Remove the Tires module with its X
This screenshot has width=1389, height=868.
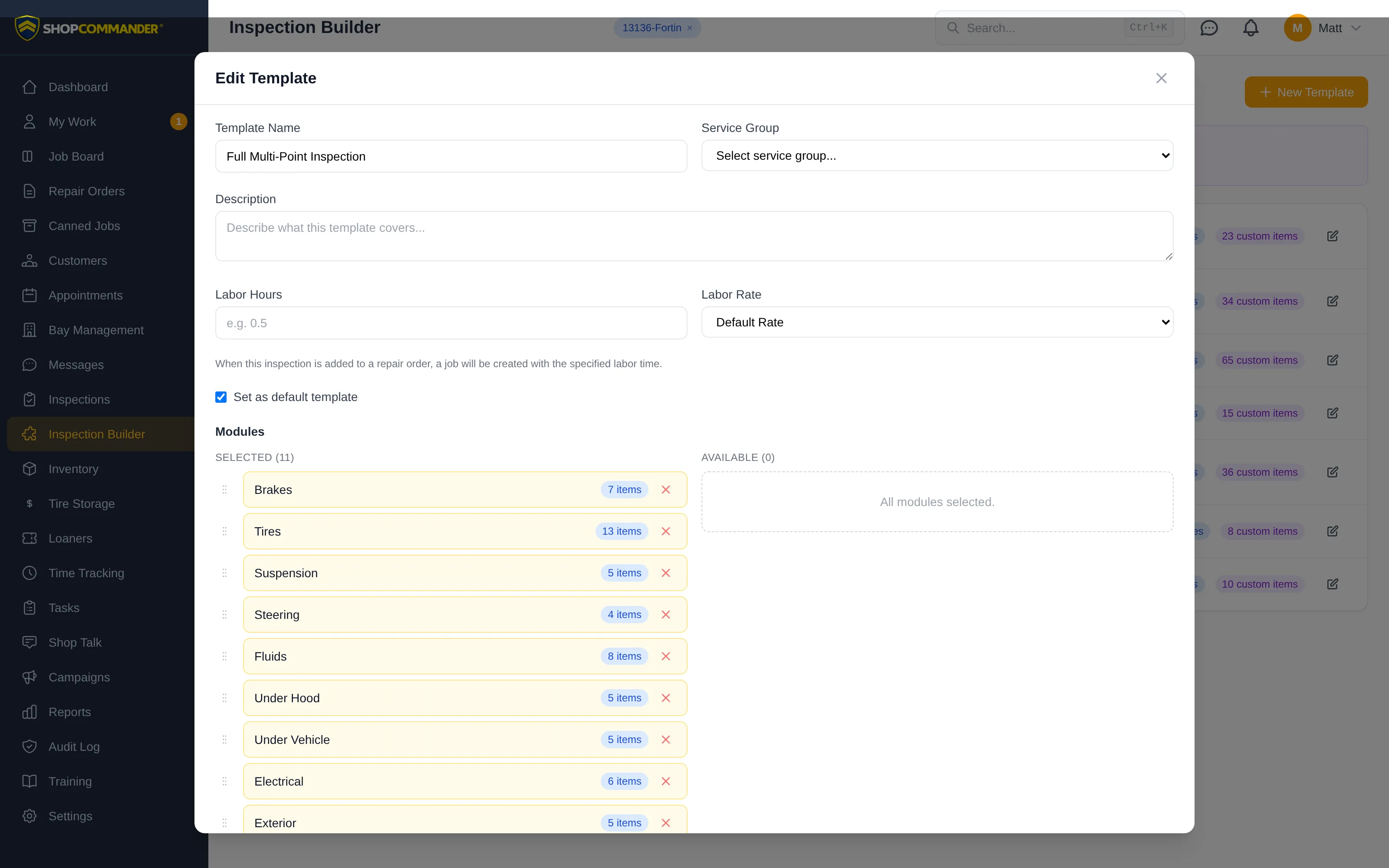666,532
